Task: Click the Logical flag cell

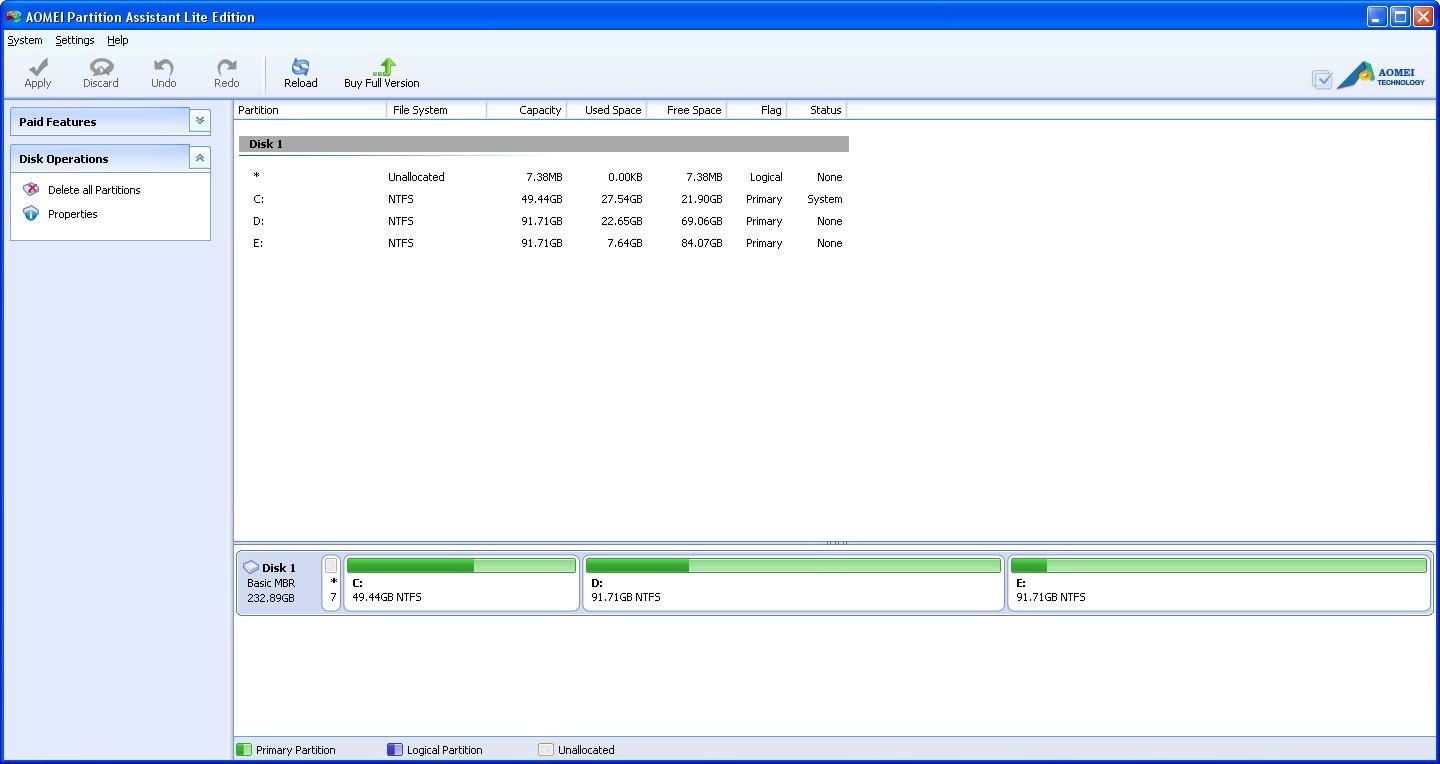Action: point(766,177)
